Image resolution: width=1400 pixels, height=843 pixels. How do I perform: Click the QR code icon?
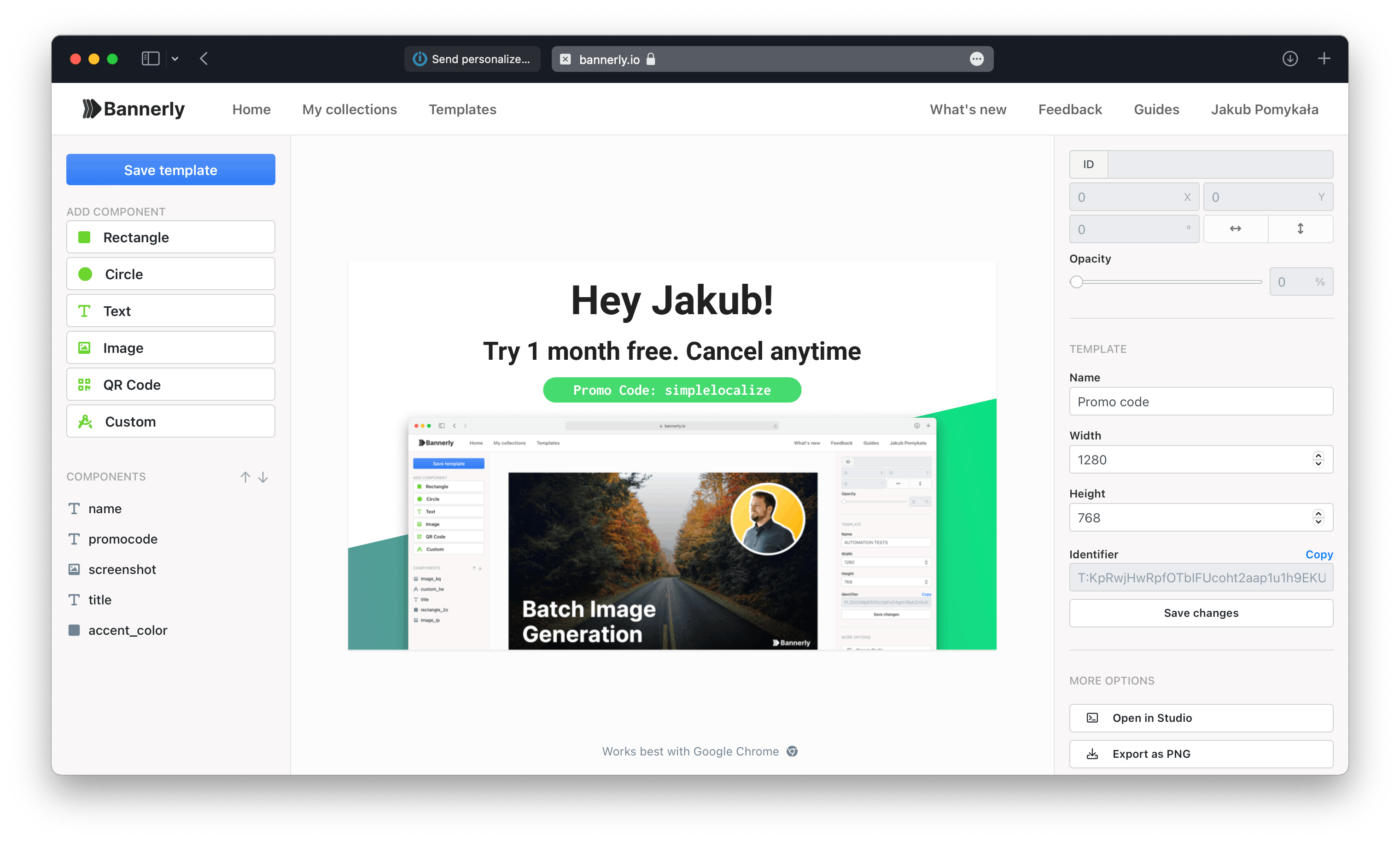[x=84, y=385]
